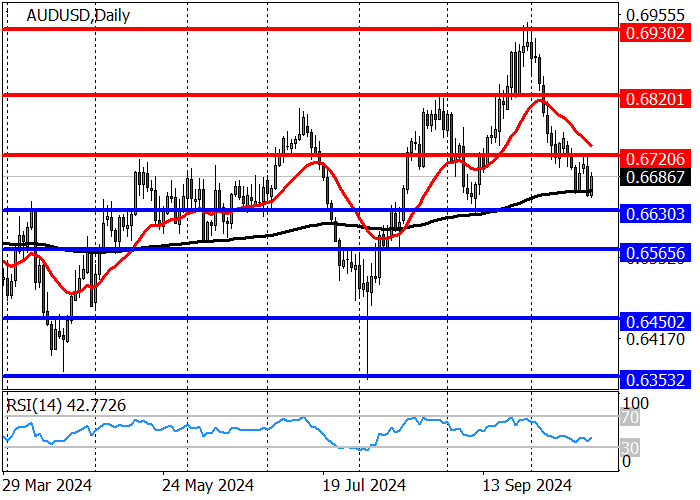The width and height of the screenshot is (700, 500).
Task: Click the 0.69555 price scale value
Action: [x=655, y=15]
